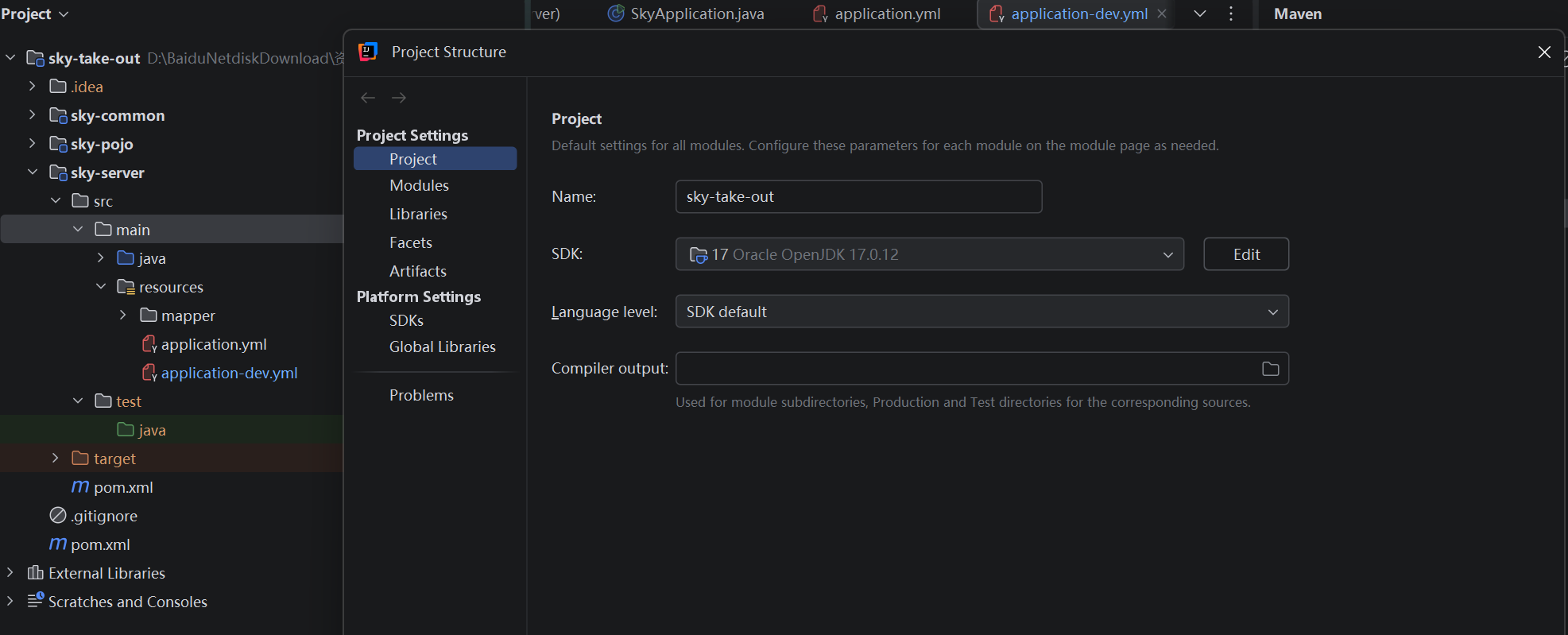Collapse the main folder node
The image size is (1568, 635).
pos(78,229)
